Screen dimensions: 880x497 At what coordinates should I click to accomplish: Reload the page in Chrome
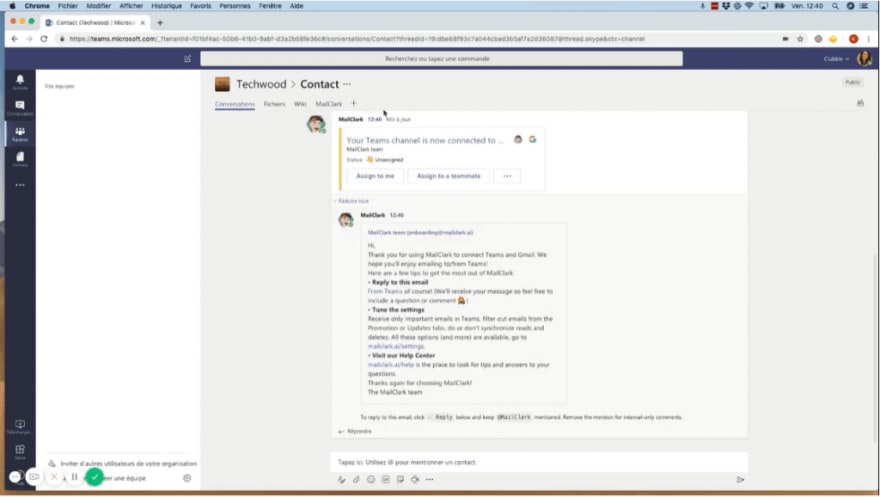pos(44,39)
